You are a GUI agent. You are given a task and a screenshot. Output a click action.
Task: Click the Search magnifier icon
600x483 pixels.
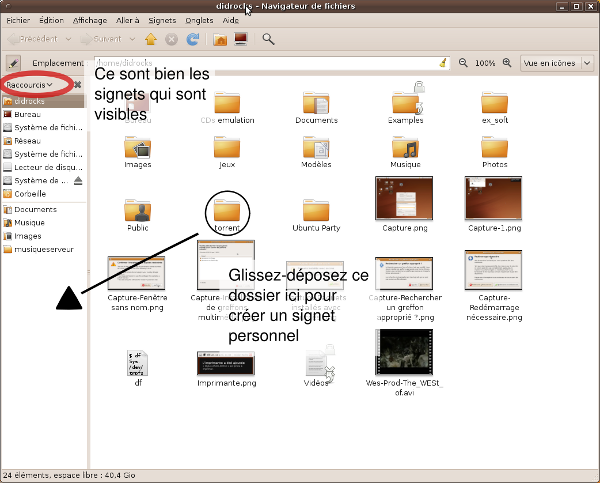tap(268, 39)
